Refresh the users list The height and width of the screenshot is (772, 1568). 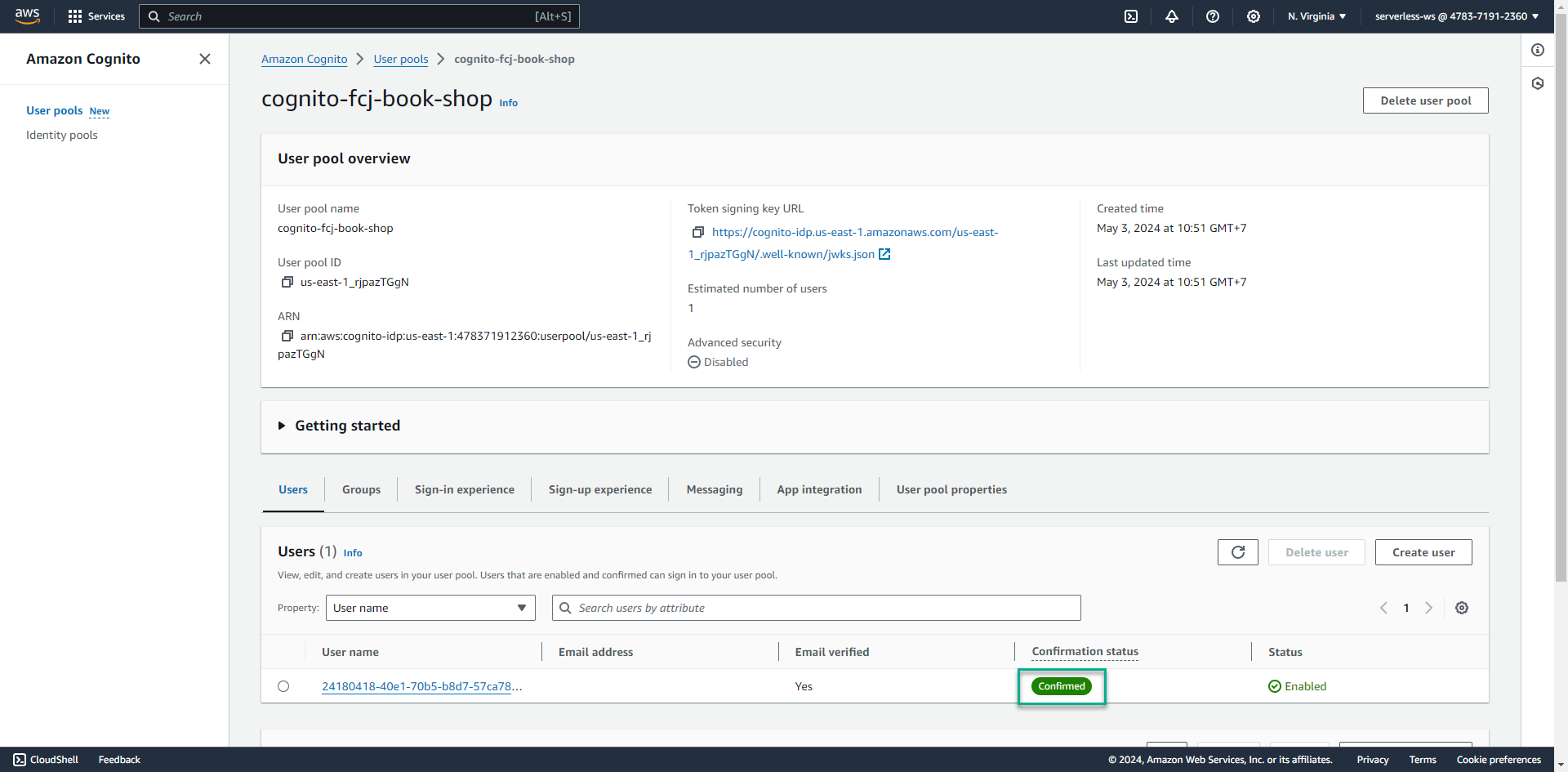(1238, 552)
